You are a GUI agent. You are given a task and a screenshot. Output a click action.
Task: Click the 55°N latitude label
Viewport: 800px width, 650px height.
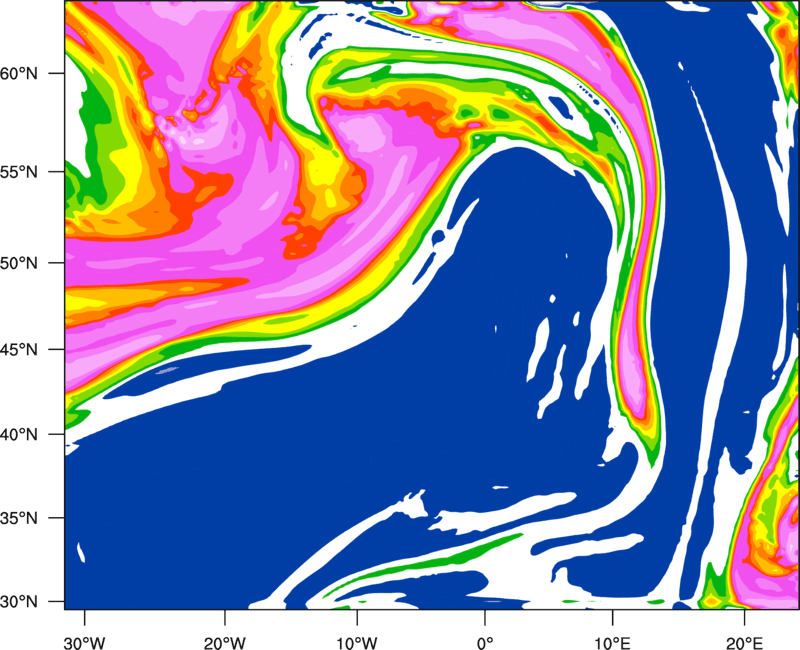tap(19, 172)
